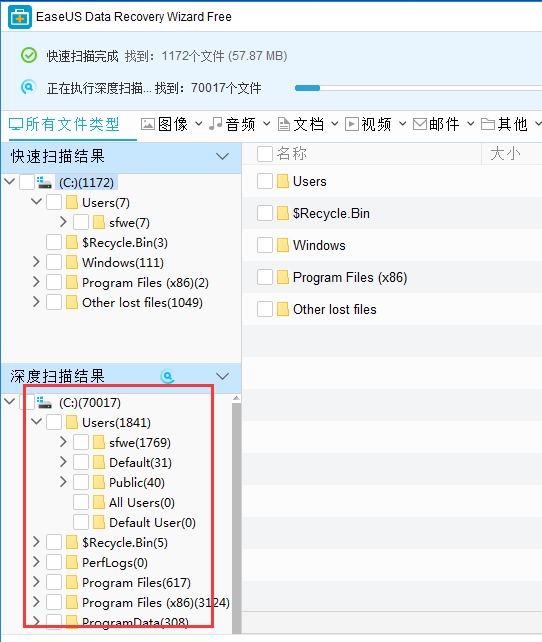
Task: Click the green quick scan complete checkmark icon
Action: pyautogui.click(x=29, y=55)
